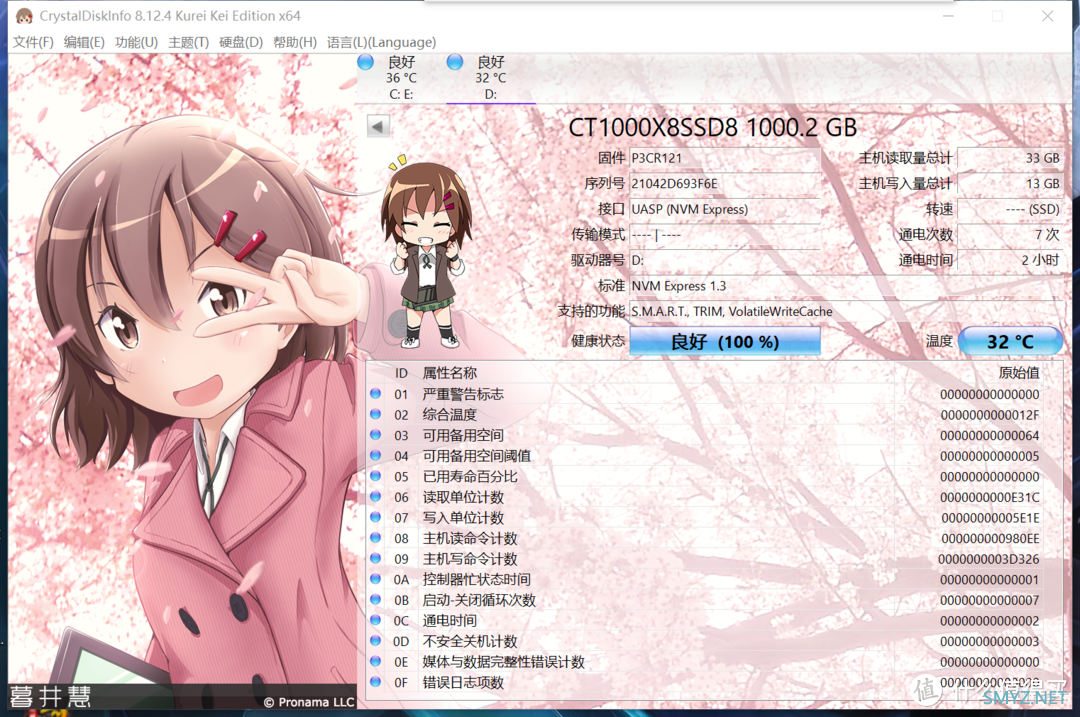Click the status dot for 不安全关机计数
Image resolution: width=1080 pixels, height=717 pixels.
coord(375,641)
